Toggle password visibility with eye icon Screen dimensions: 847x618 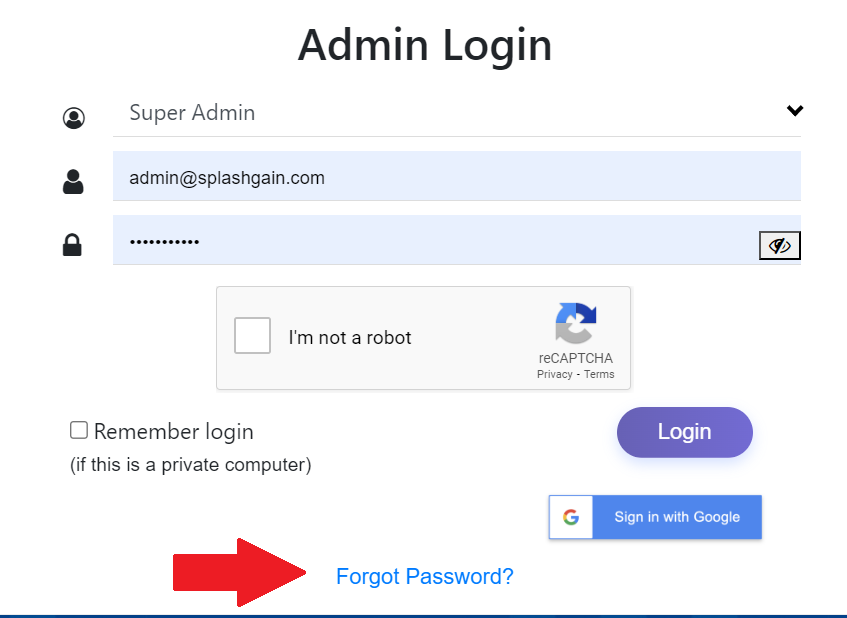pos(779,246)
